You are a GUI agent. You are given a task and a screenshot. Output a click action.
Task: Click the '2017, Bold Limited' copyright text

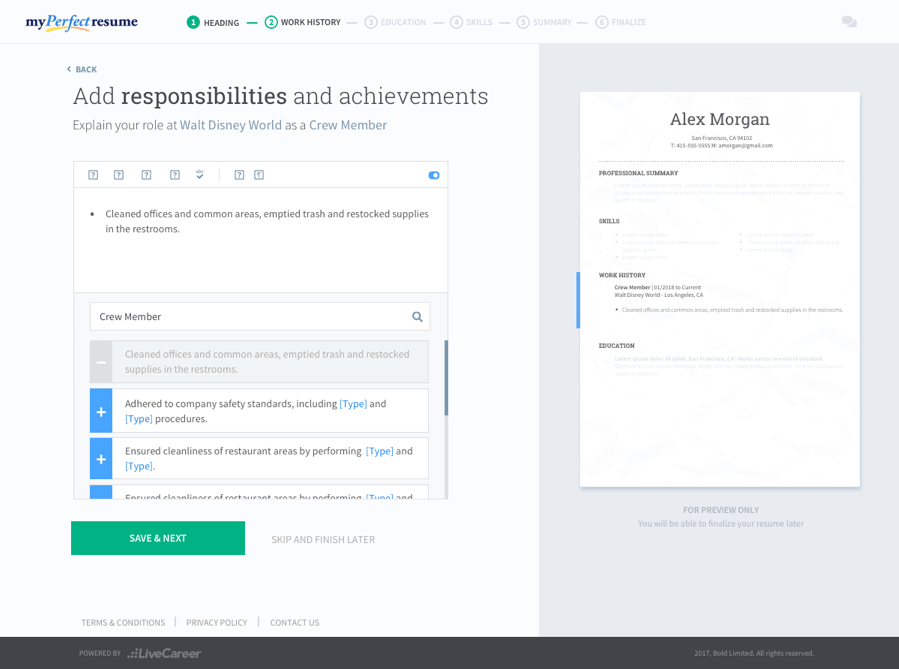coord(754,653)
